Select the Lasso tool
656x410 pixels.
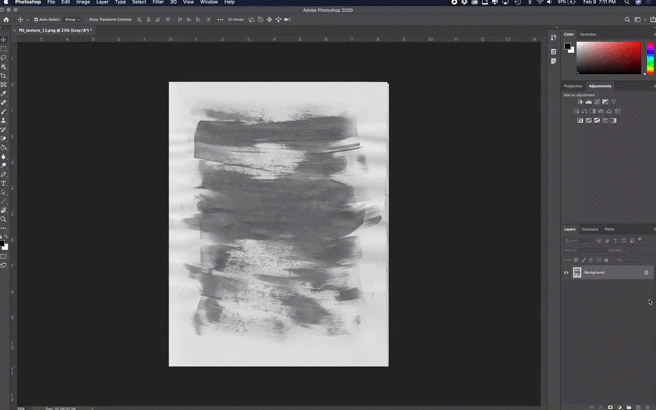coord(3,58)
